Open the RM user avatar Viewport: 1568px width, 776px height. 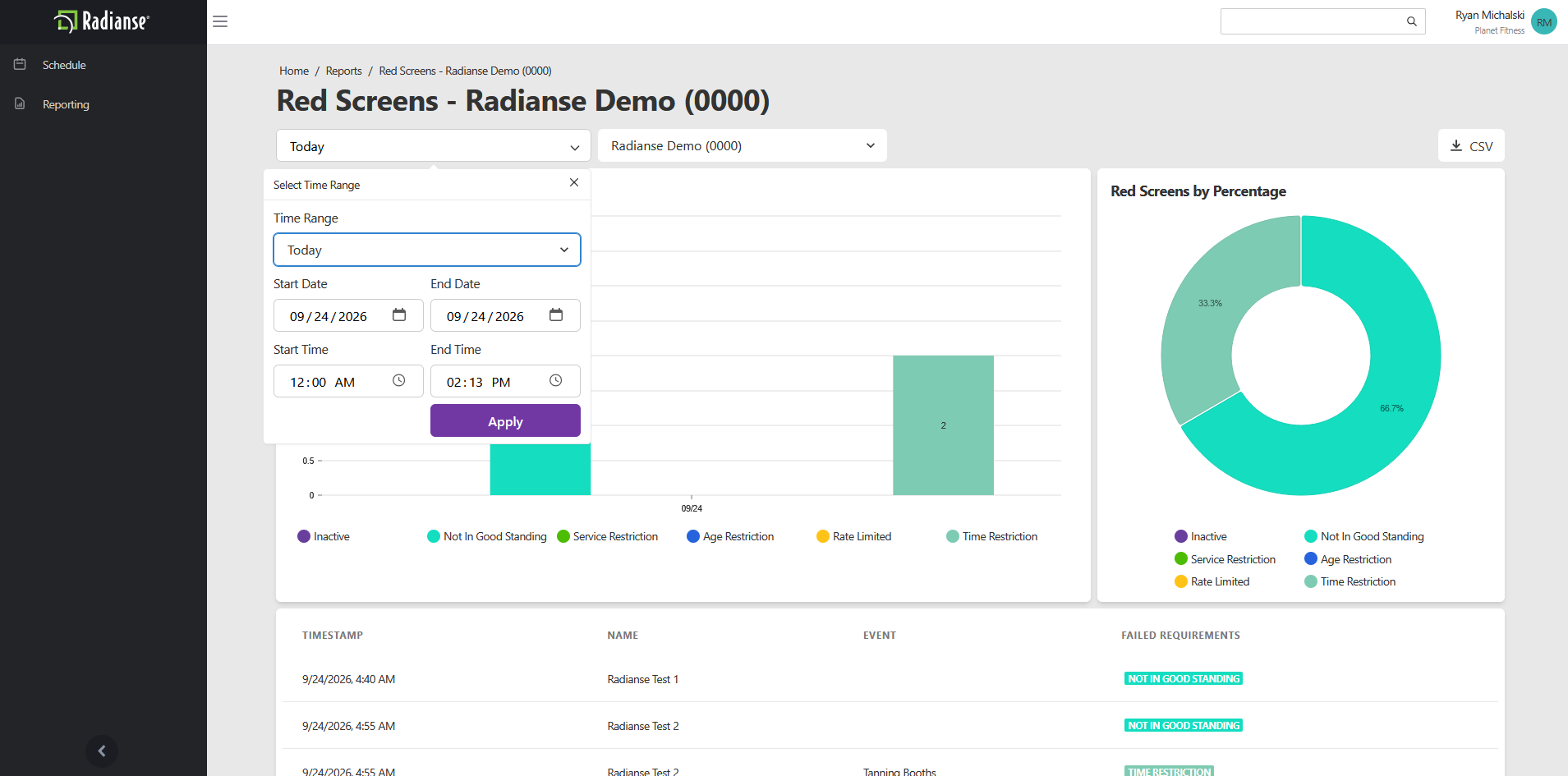pyautogui.click(x=1544, y=21)
